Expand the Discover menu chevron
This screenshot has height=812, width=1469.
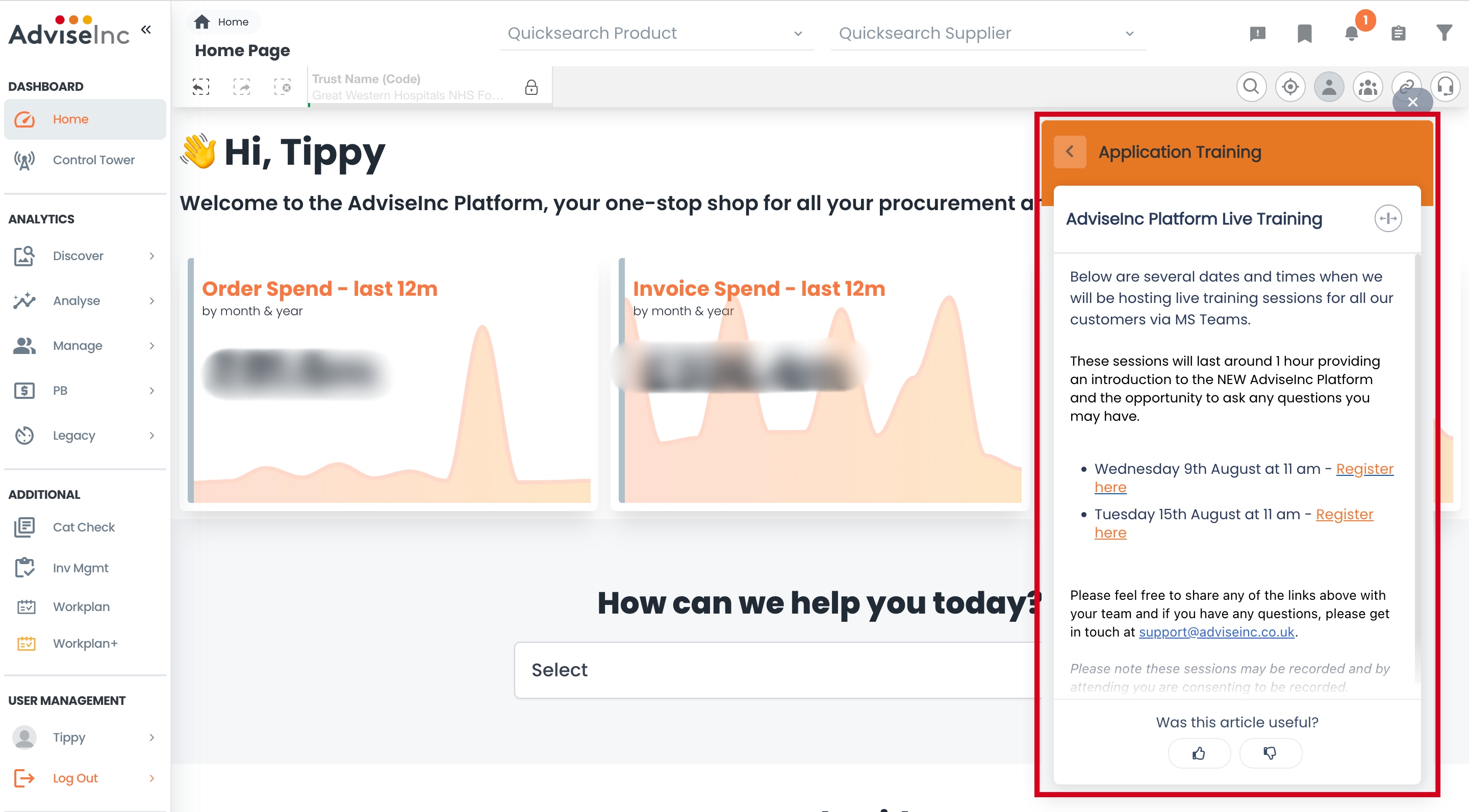click(x=151, y=256)
